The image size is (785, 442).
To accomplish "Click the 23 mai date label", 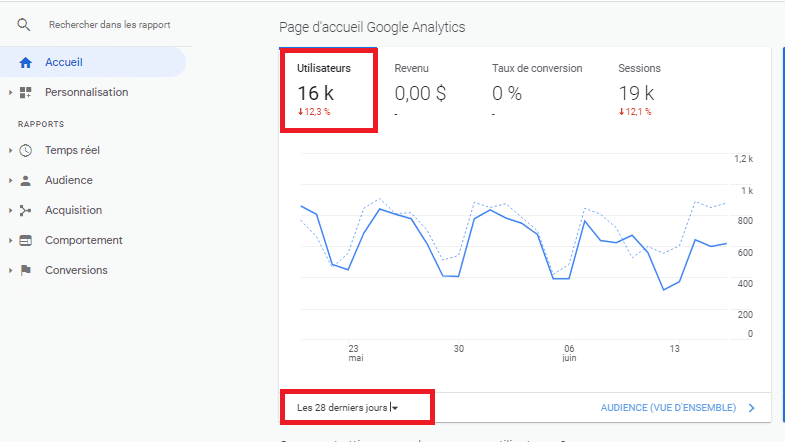I will pyautogui.click(x=355, y=353).
